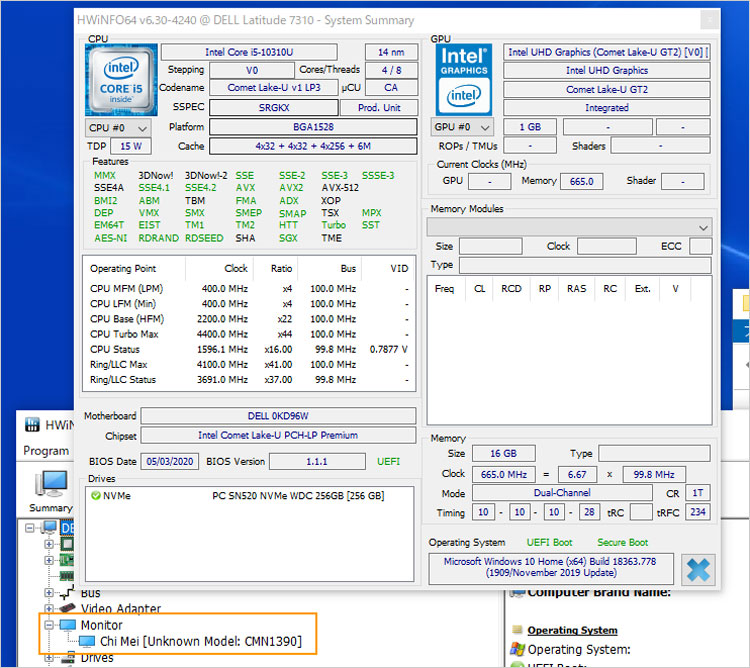This screenshot has height=668, width=750.
Task: Expand the Bus tree node
Action: tap(49, 592)
